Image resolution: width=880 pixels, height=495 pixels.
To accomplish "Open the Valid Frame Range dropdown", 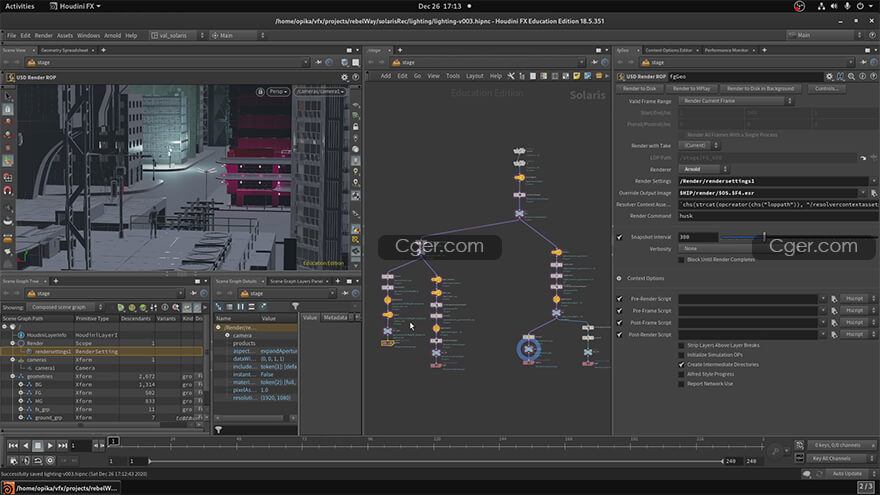I will 736,101.
